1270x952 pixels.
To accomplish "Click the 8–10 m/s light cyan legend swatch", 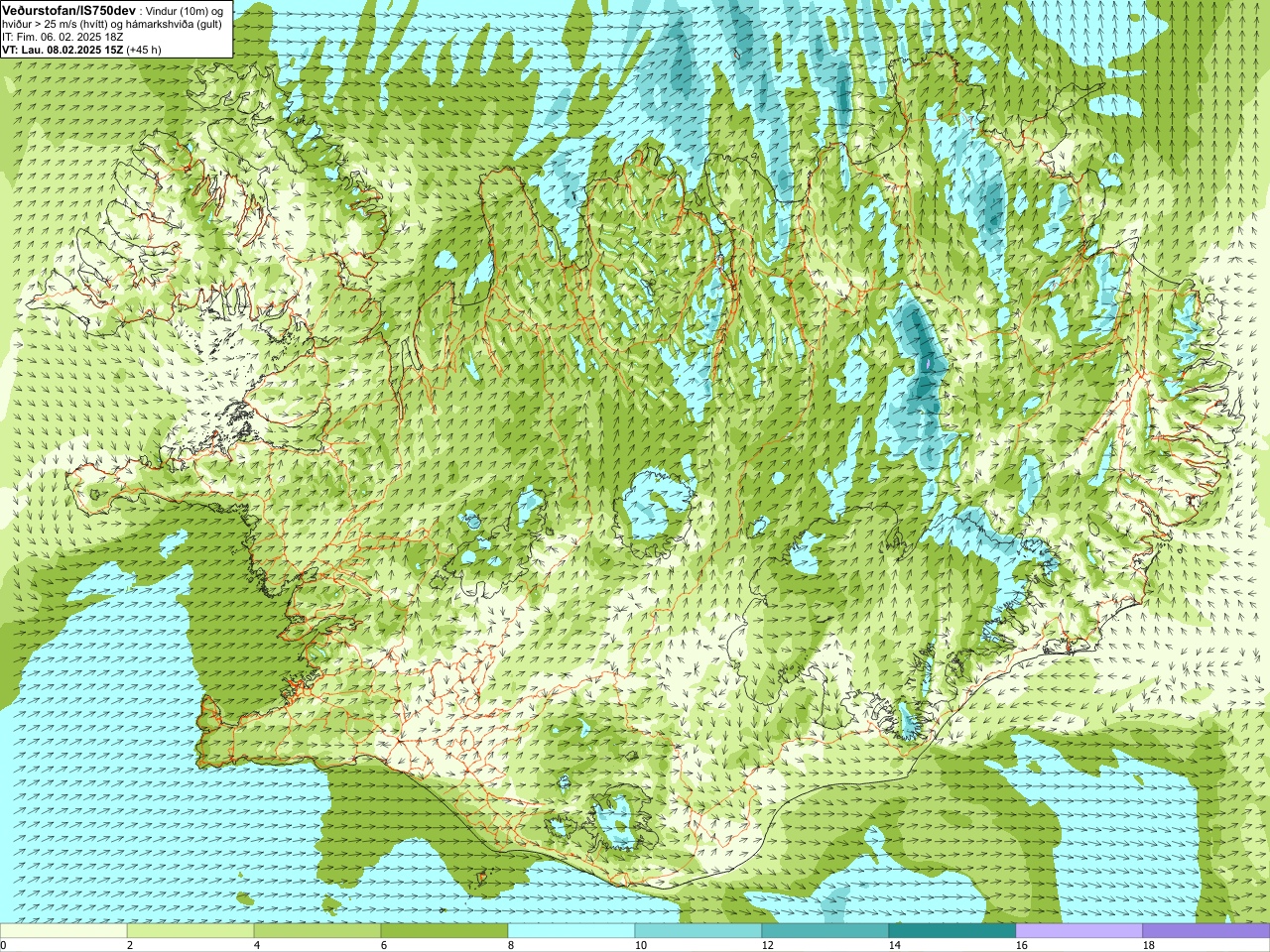I will 571,931.
